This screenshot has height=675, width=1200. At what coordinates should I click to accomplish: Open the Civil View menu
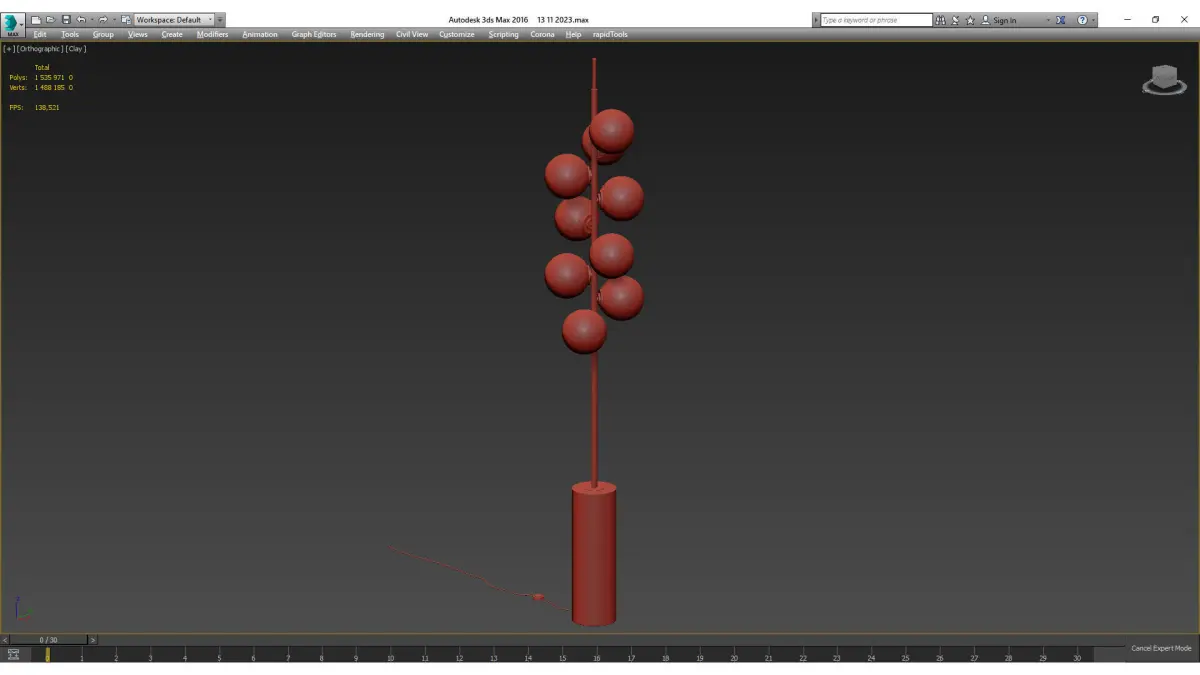(412, 34)
